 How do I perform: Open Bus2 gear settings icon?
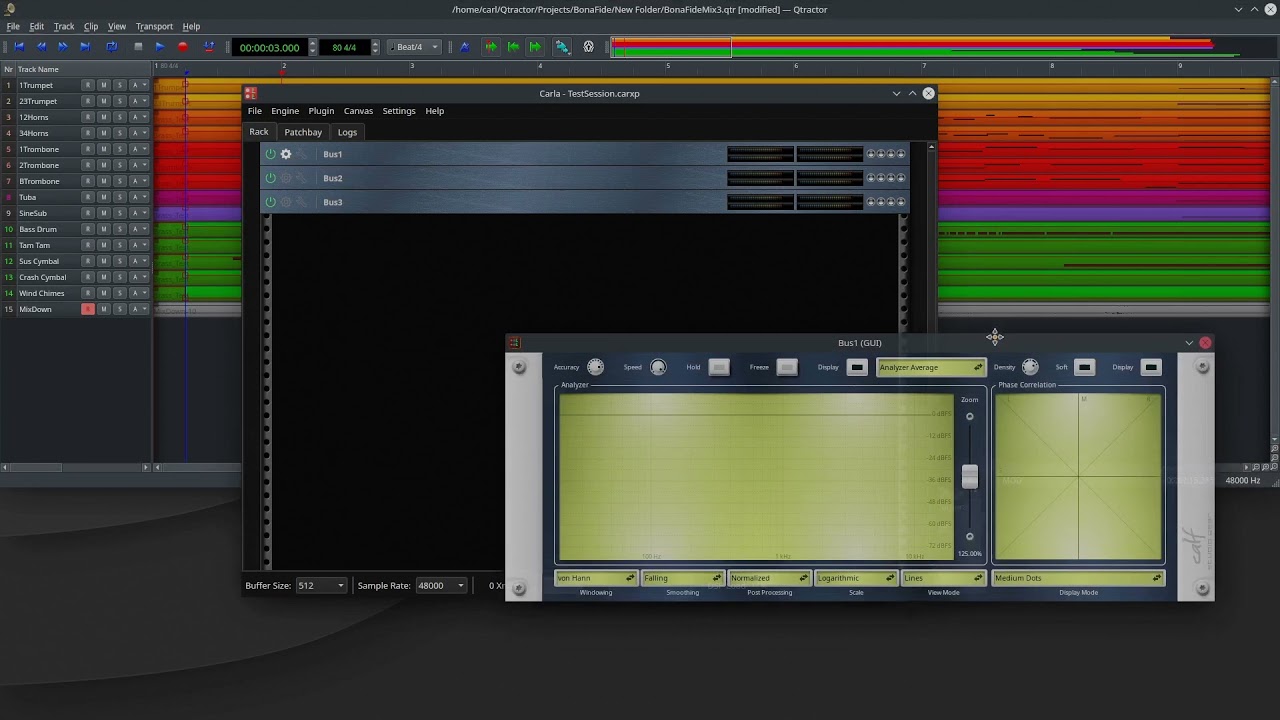(x=286, y=178)
